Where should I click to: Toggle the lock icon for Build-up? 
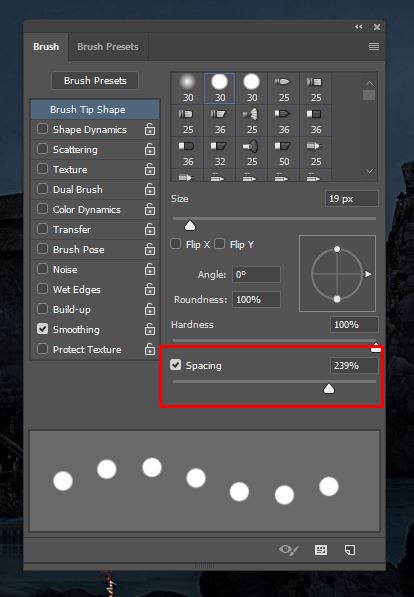pyautogui.click(x=150, y=309)
